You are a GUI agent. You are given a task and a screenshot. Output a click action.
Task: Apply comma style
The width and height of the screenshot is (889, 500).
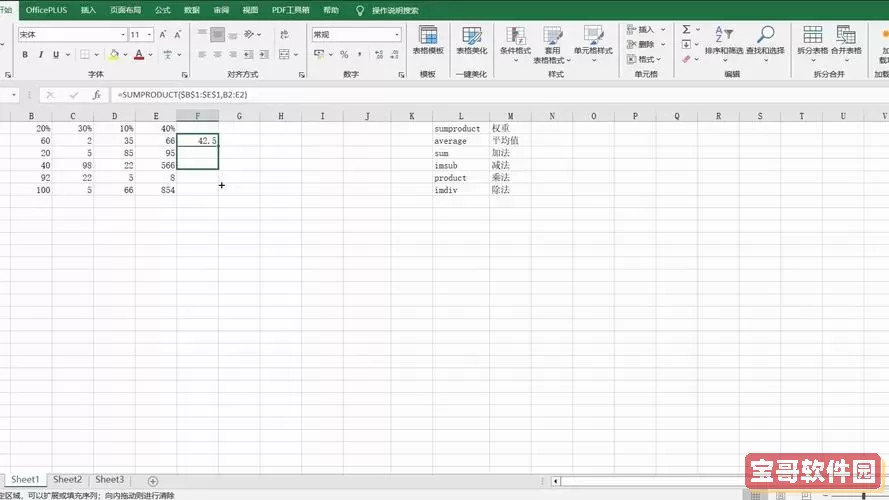coord(359,54)
